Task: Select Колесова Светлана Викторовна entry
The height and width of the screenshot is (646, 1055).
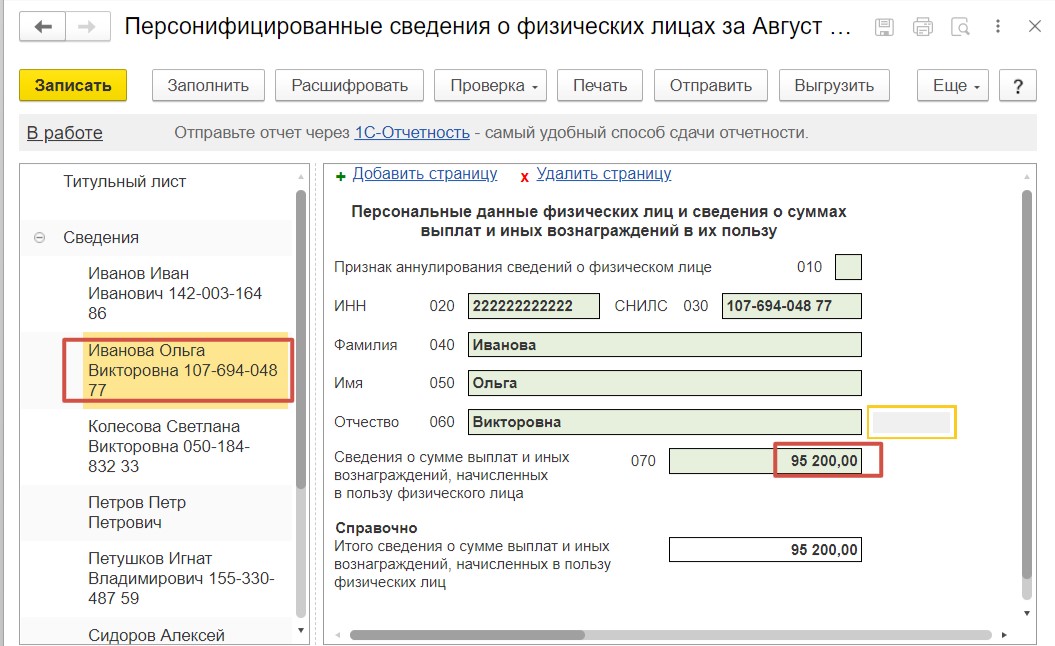Action: pos(170,446)
